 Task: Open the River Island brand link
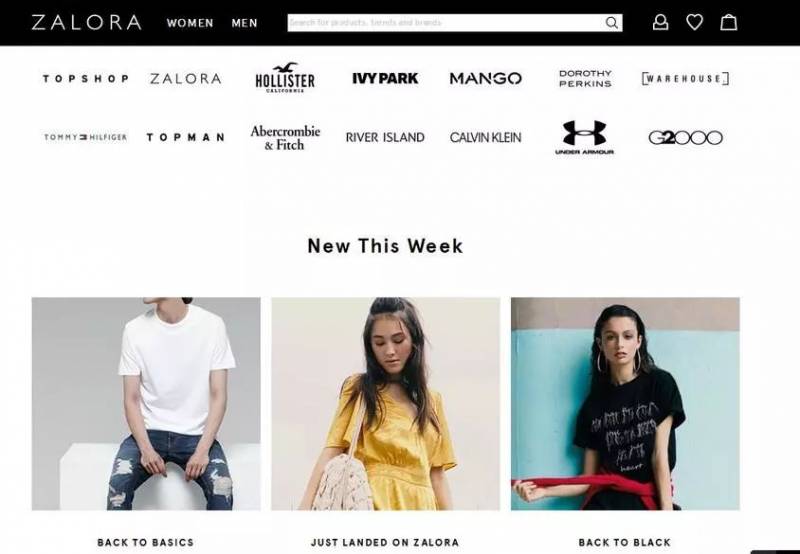pos(385,137)
